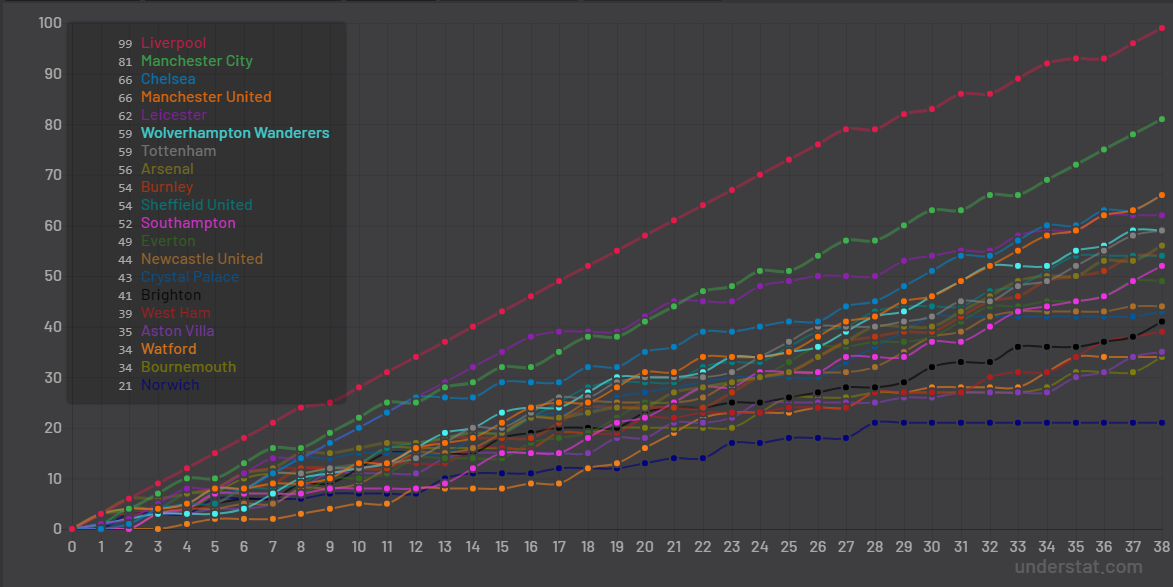
Task: Select Aston Villa legend entry
Action: (x=177, y=331)
